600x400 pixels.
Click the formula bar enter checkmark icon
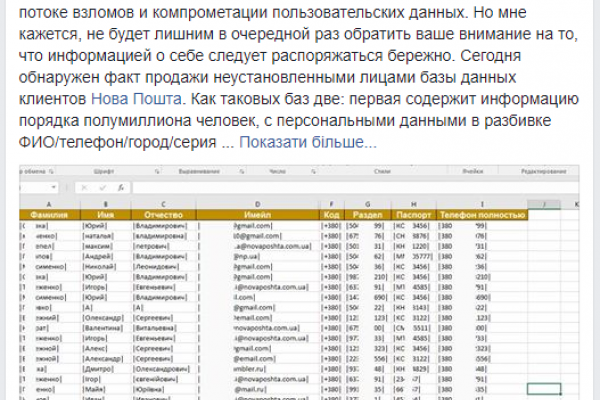click(x=102, y=188)
